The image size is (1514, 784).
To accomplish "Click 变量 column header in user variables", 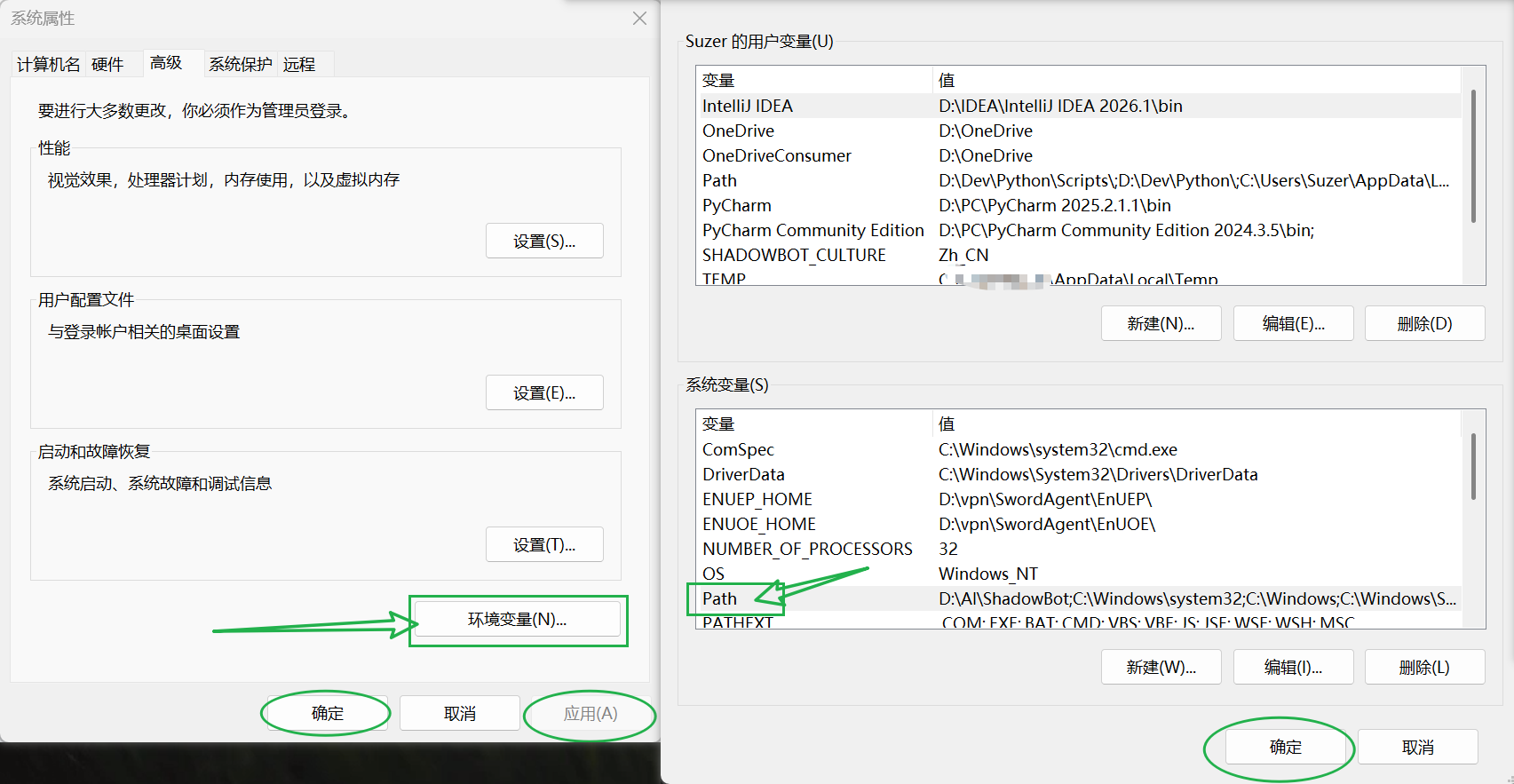I will point(814,81).
